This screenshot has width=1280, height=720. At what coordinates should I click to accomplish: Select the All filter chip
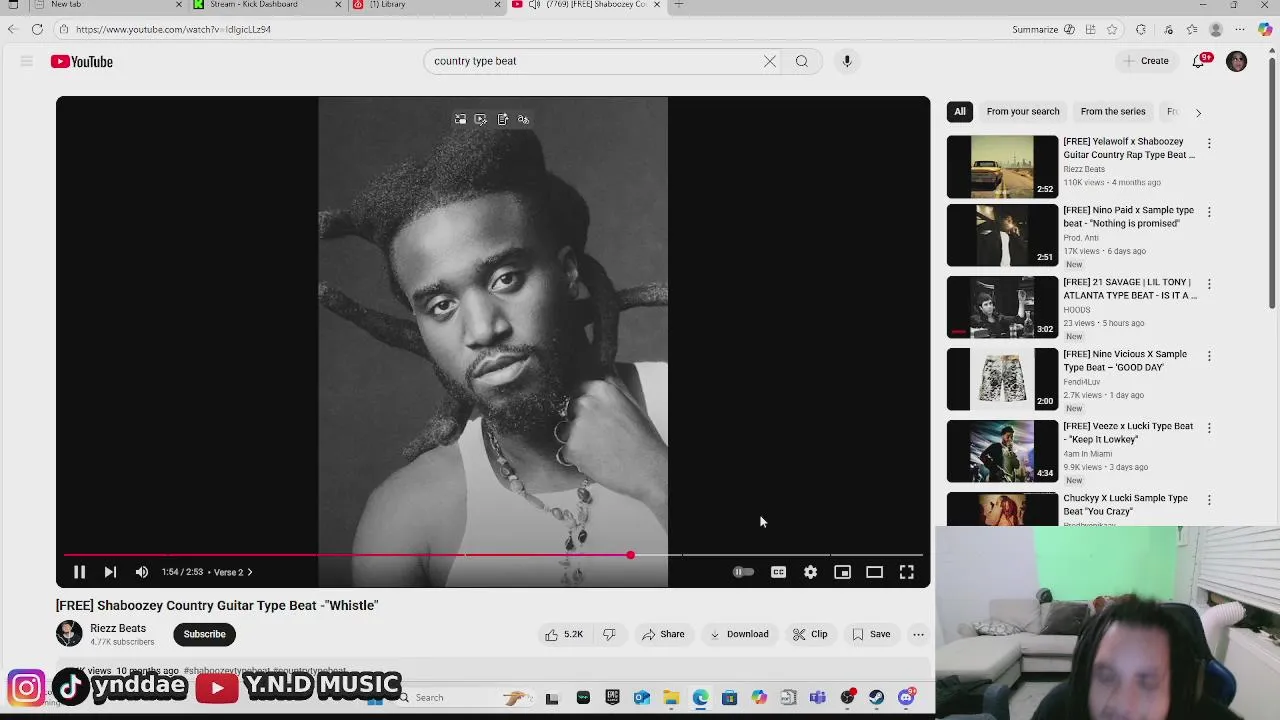pyautogui.click(x=960, y=112)
